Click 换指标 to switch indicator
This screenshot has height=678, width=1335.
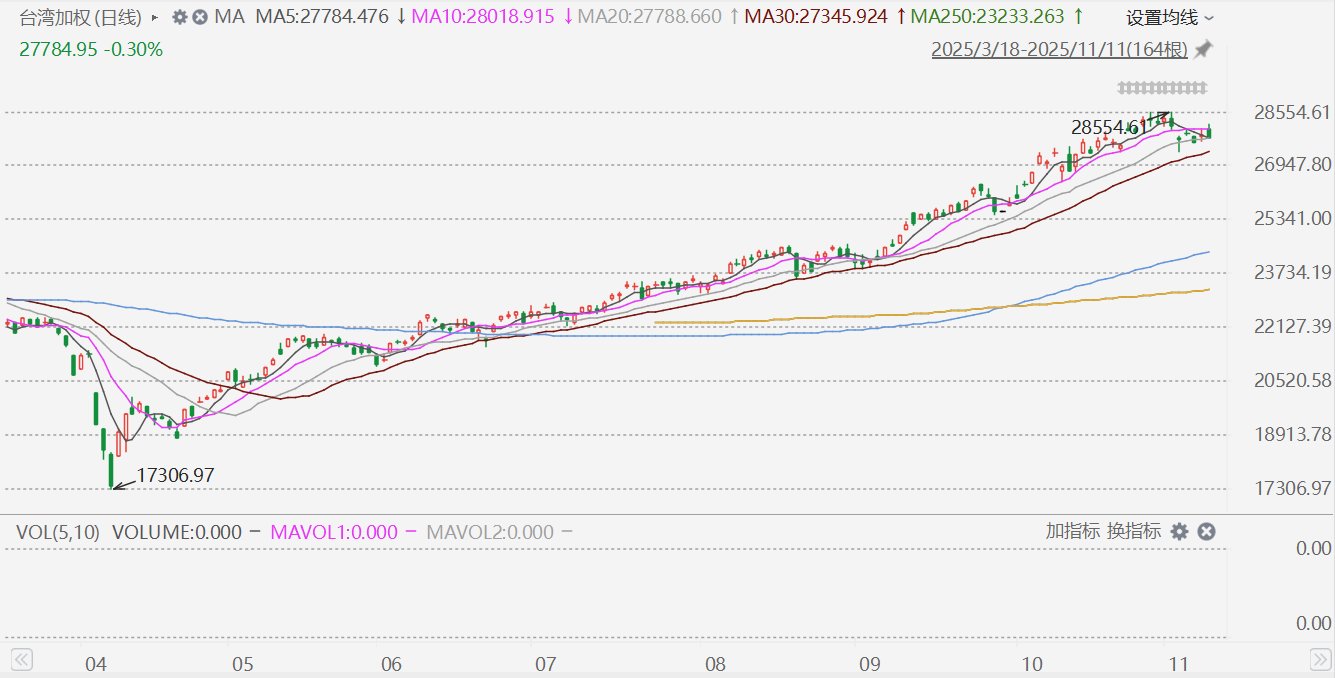(x=1134, y=532)
